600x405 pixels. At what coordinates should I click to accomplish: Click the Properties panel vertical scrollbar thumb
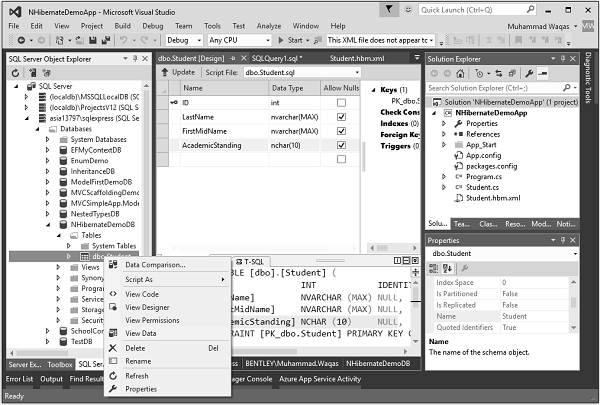click(x=573, y=302)
